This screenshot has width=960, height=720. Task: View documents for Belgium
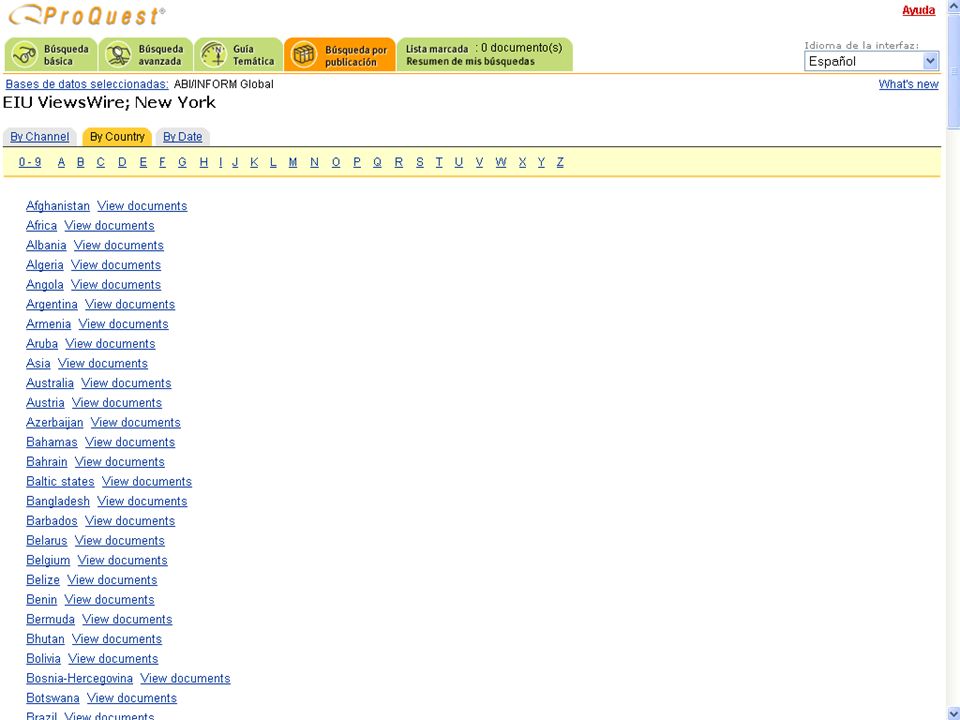(x=122, y=560)
